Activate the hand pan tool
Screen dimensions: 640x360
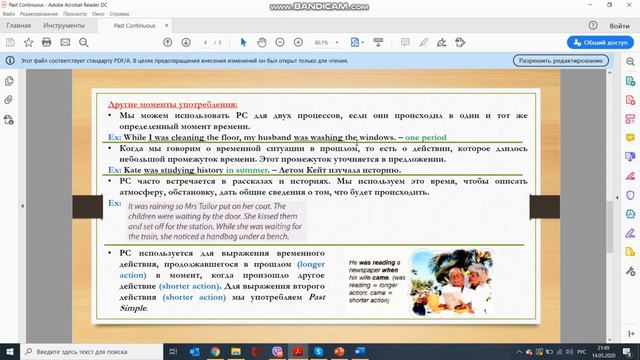point(262,42)
